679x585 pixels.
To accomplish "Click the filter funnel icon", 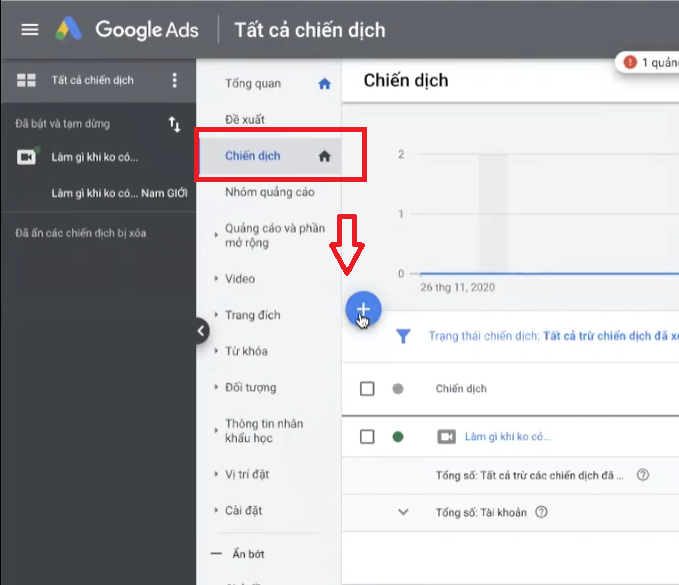I will click(x=403, y=337).
